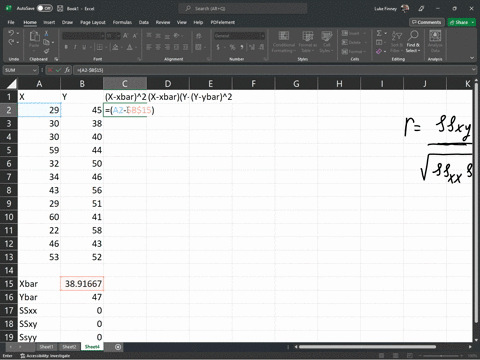Click the Cancel formula X icon
Viewport: 480px width, 360px height.
click(x=50, y=70)
